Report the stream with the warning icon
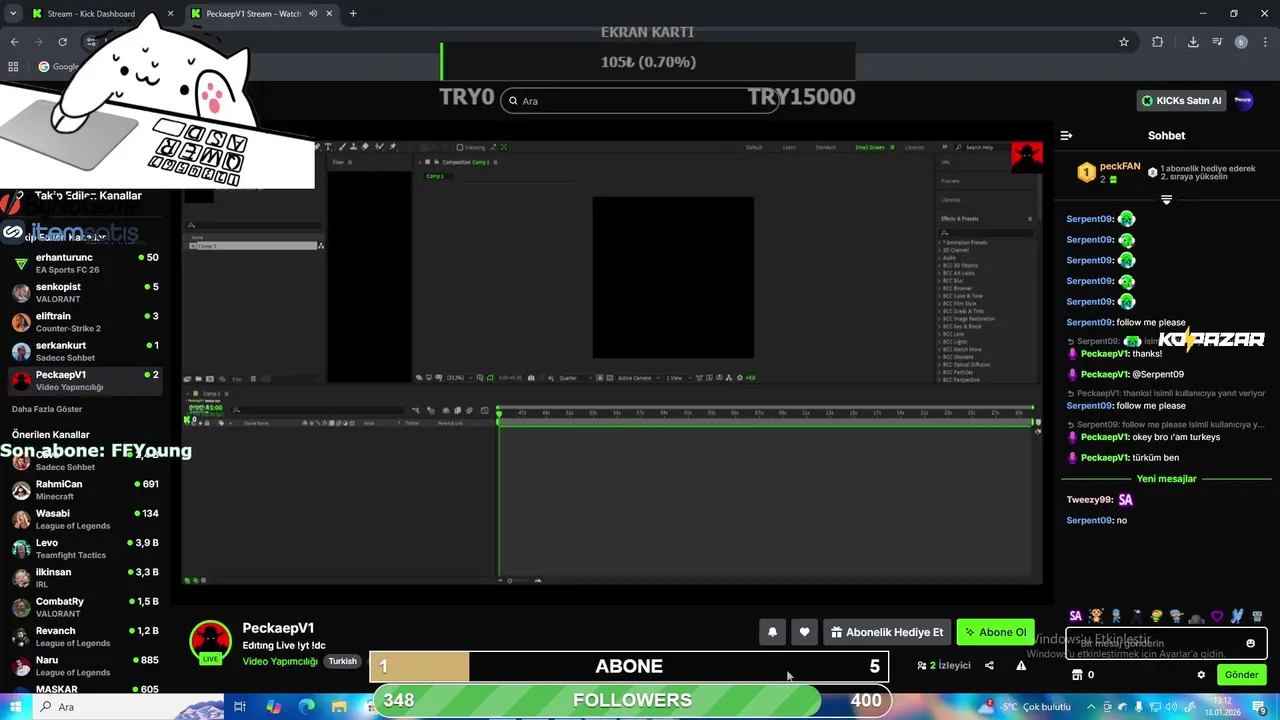Screen dimensions: 1280x720 tap(1021, 665)
